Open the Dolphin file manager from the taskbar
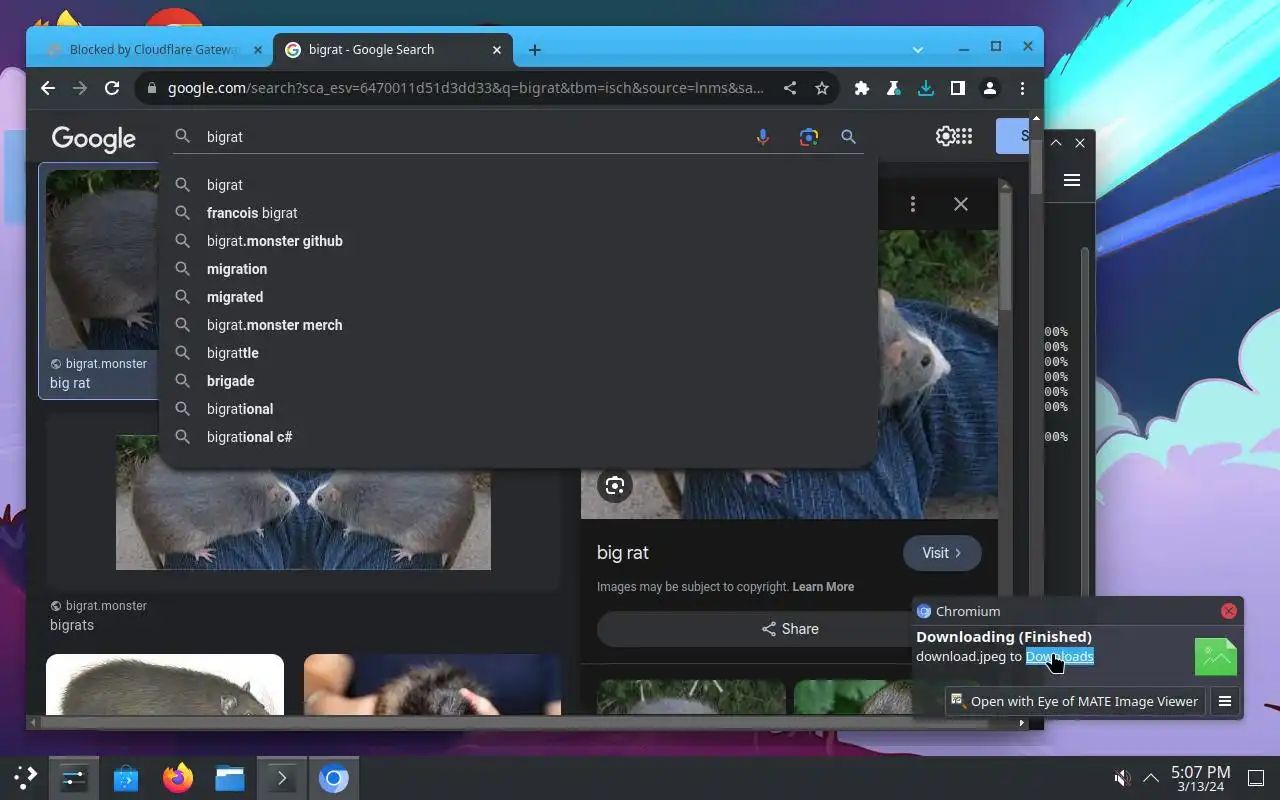Viewport: 1280px width, 800px height. click(230, 778)
